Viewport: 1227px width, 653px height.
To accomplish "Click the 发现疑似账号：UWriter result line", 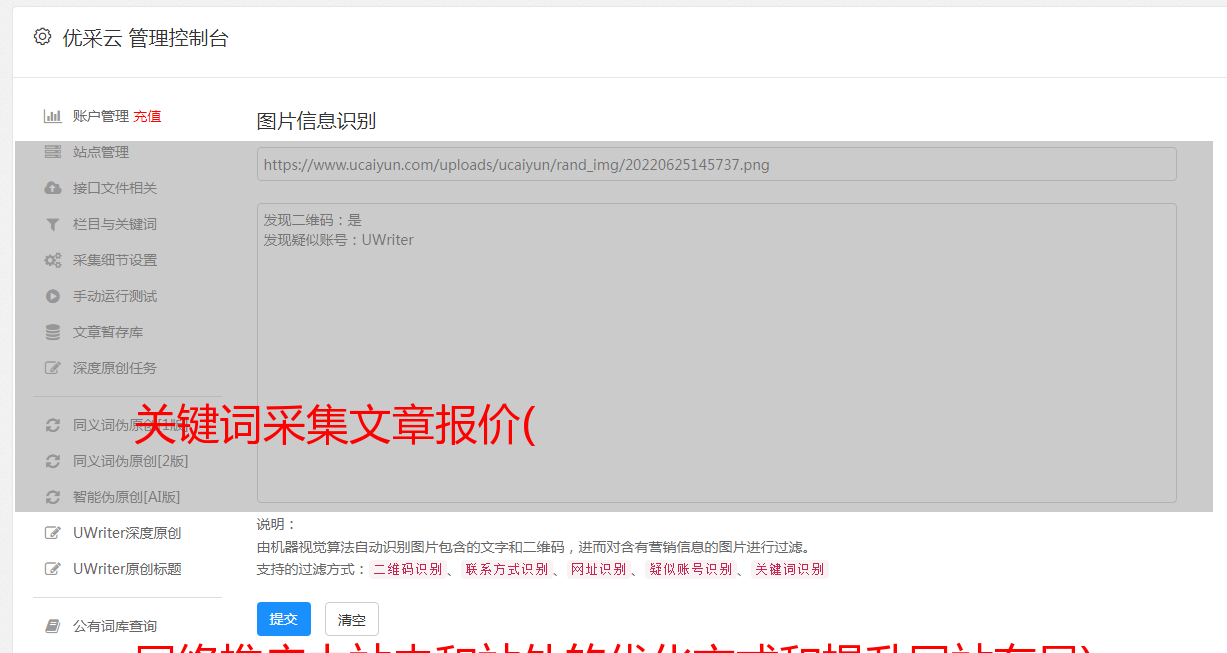I will click(339, 240).
